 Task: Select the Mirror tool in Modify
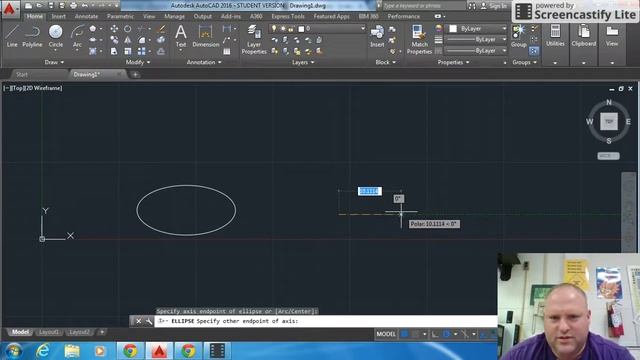pyautogui.click(x=128, y=40)
